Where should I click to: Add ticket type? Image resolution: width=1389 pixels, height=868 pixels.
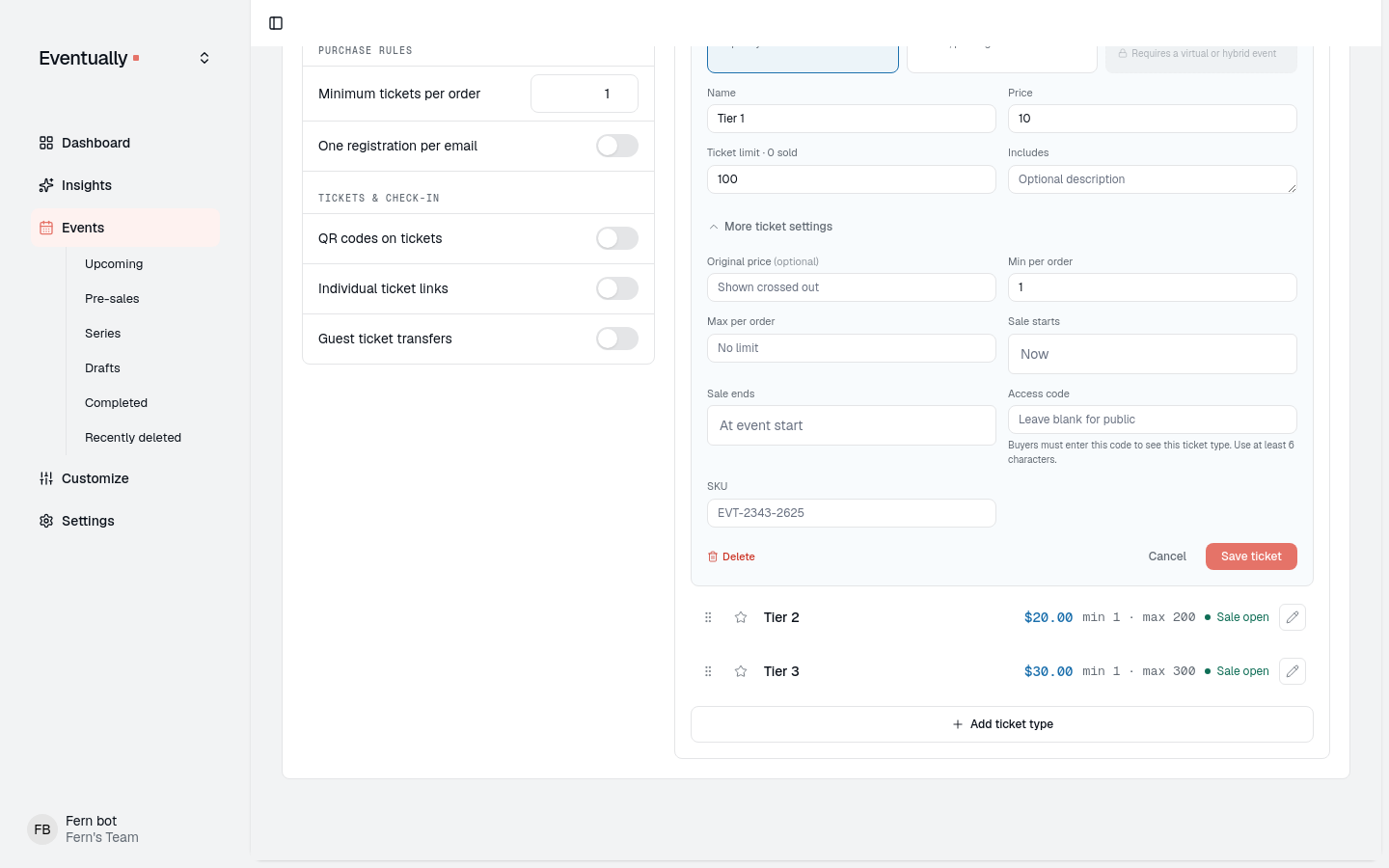(1002, 724)
